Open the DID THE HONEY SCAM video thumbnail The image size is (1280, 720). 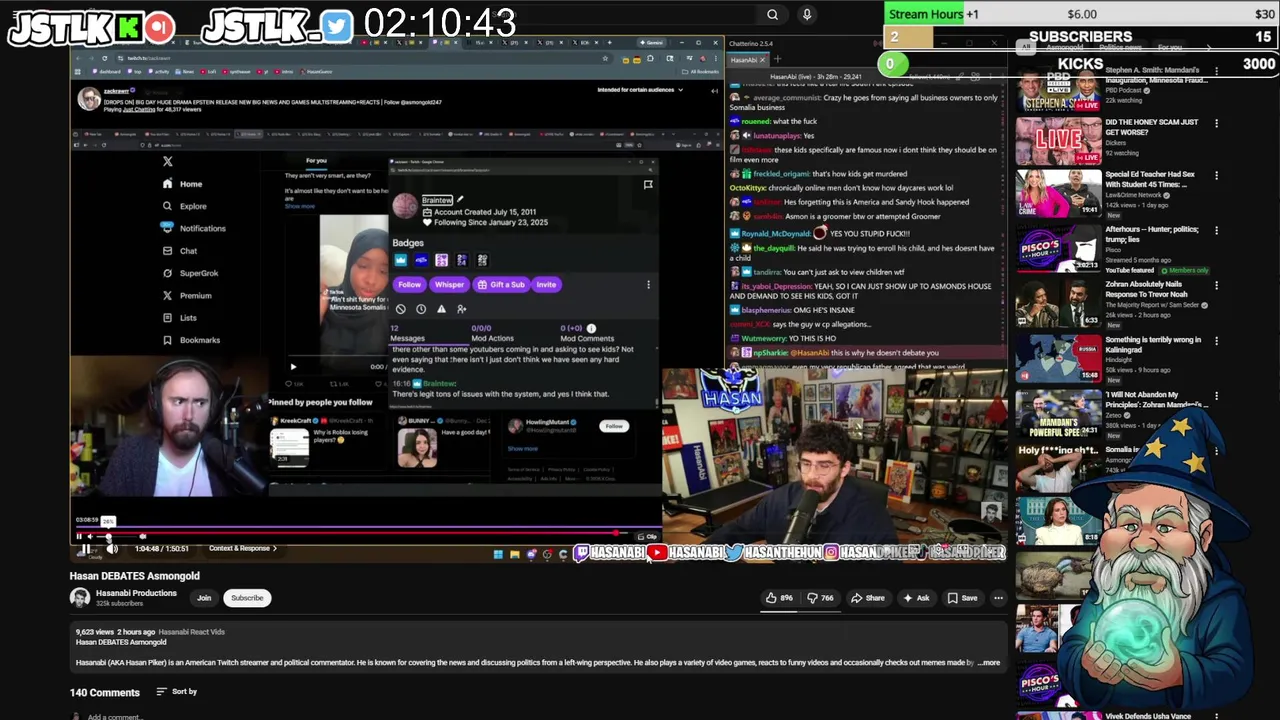tap(1058, 141)
